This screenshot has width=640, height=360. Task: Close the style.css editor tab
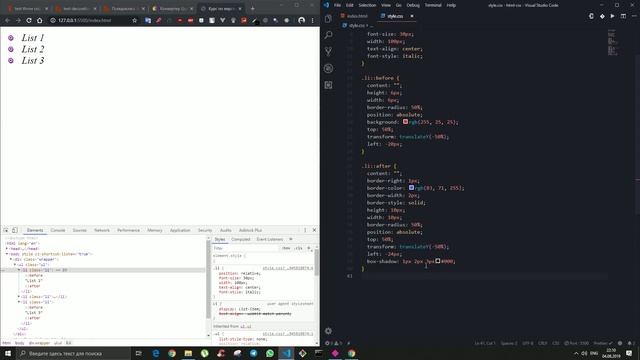pyautogui.click(x=412, y=16)
